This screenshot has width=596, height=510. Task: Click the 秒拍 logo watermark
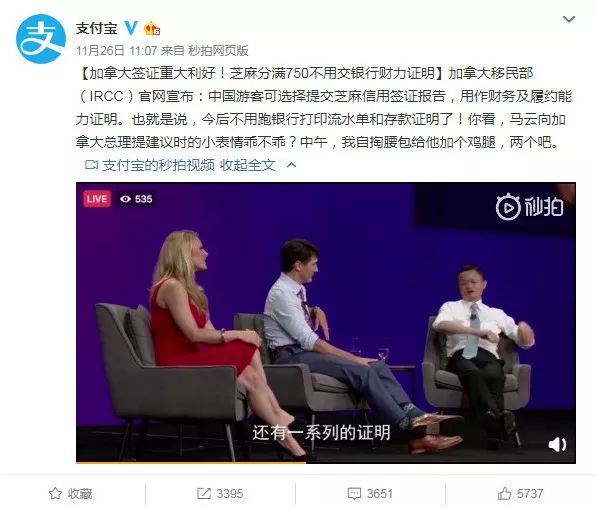[529, 207]
